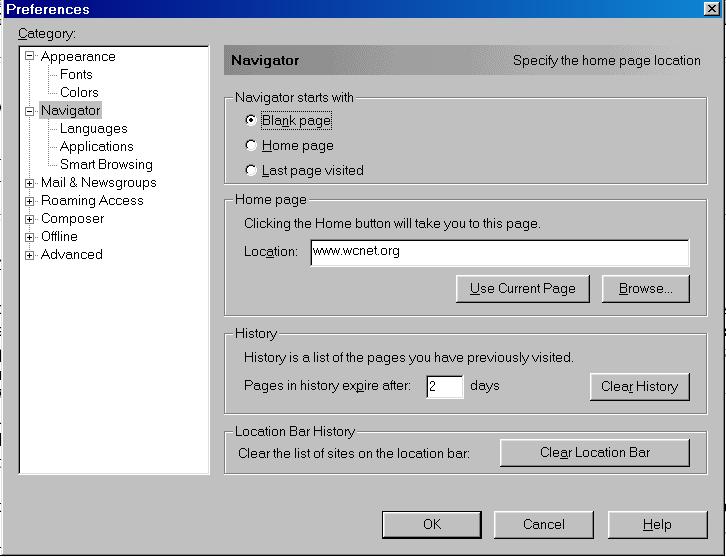Expand the Advanced category node
726x557 pixels.
click(30, 255)
